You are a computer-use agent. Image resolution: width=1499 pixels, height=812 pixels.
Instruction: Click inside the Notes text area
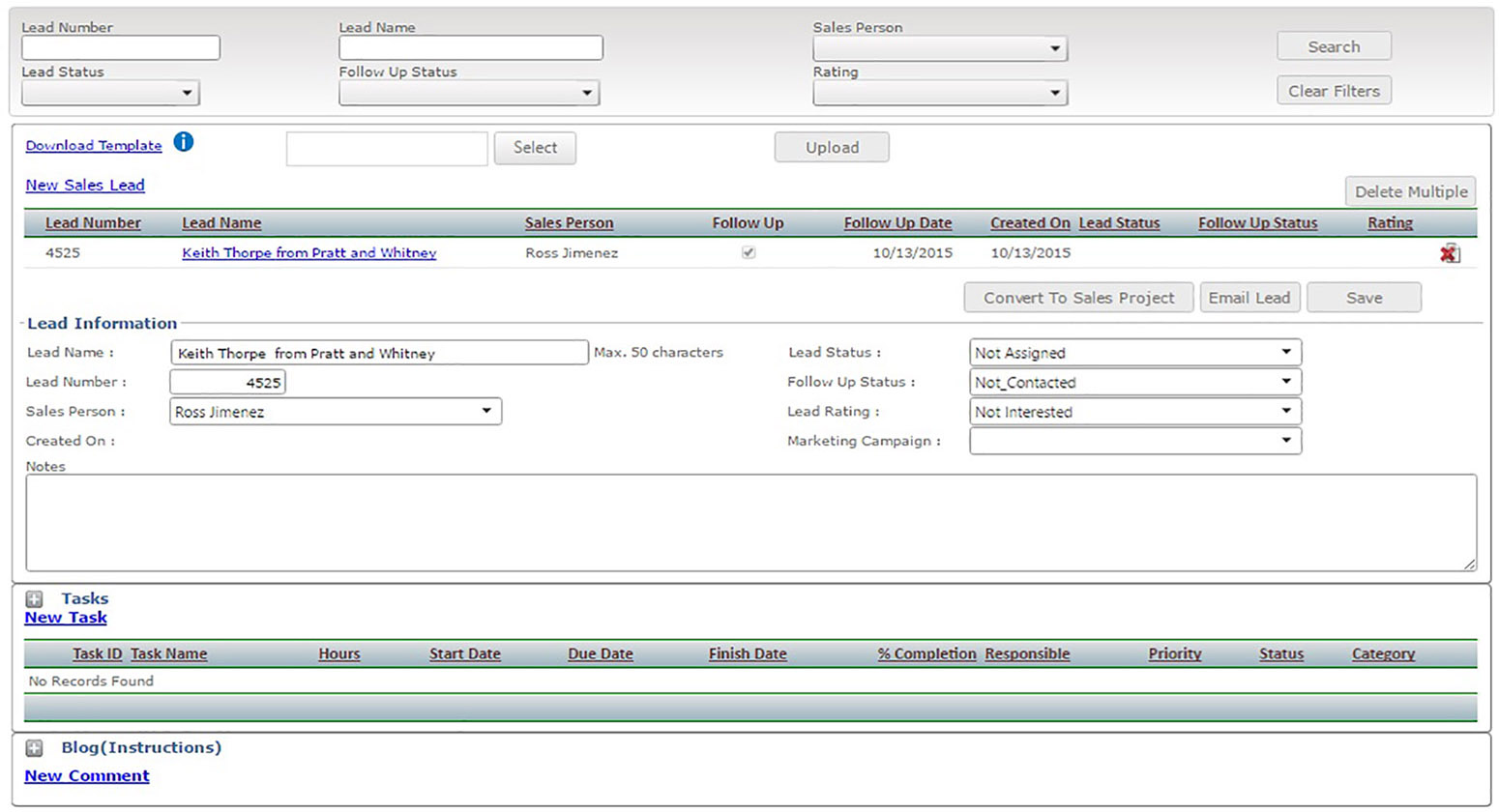point(749,522)
